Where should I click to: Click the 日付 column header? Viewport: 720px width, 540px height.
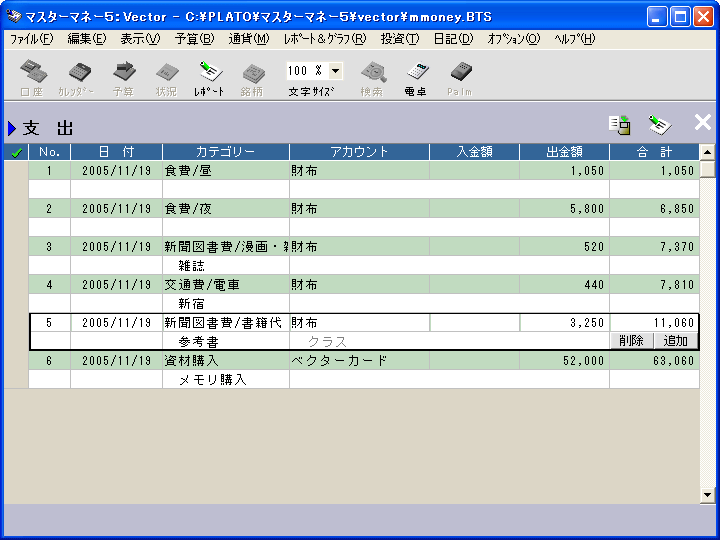(116, 152)
